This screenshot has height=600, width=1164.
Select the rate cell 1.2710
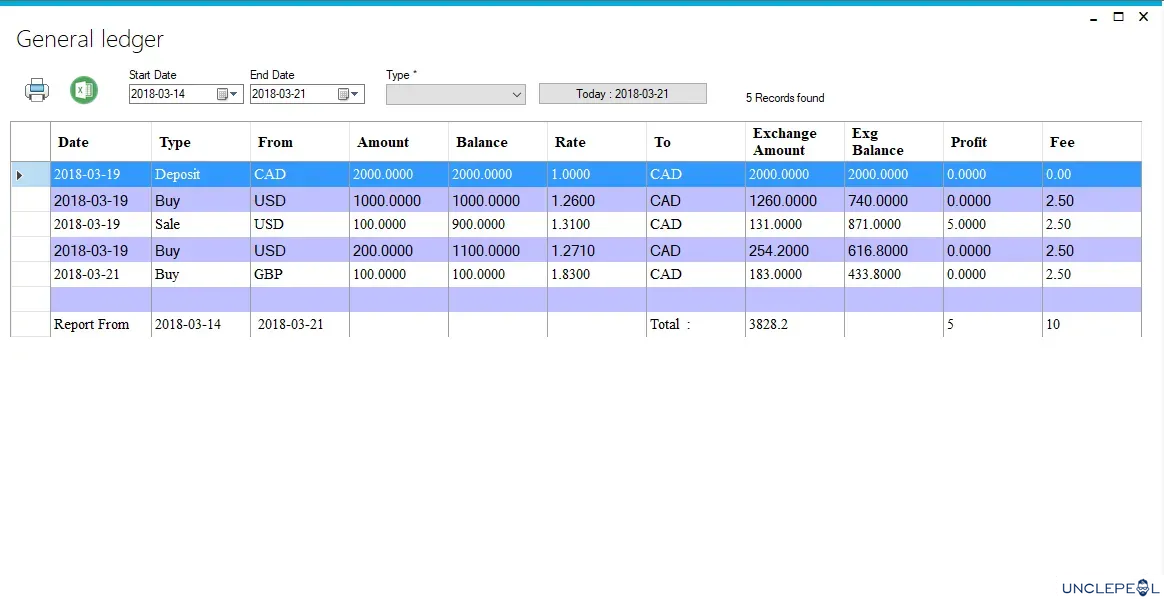click(x=597, y=250)
